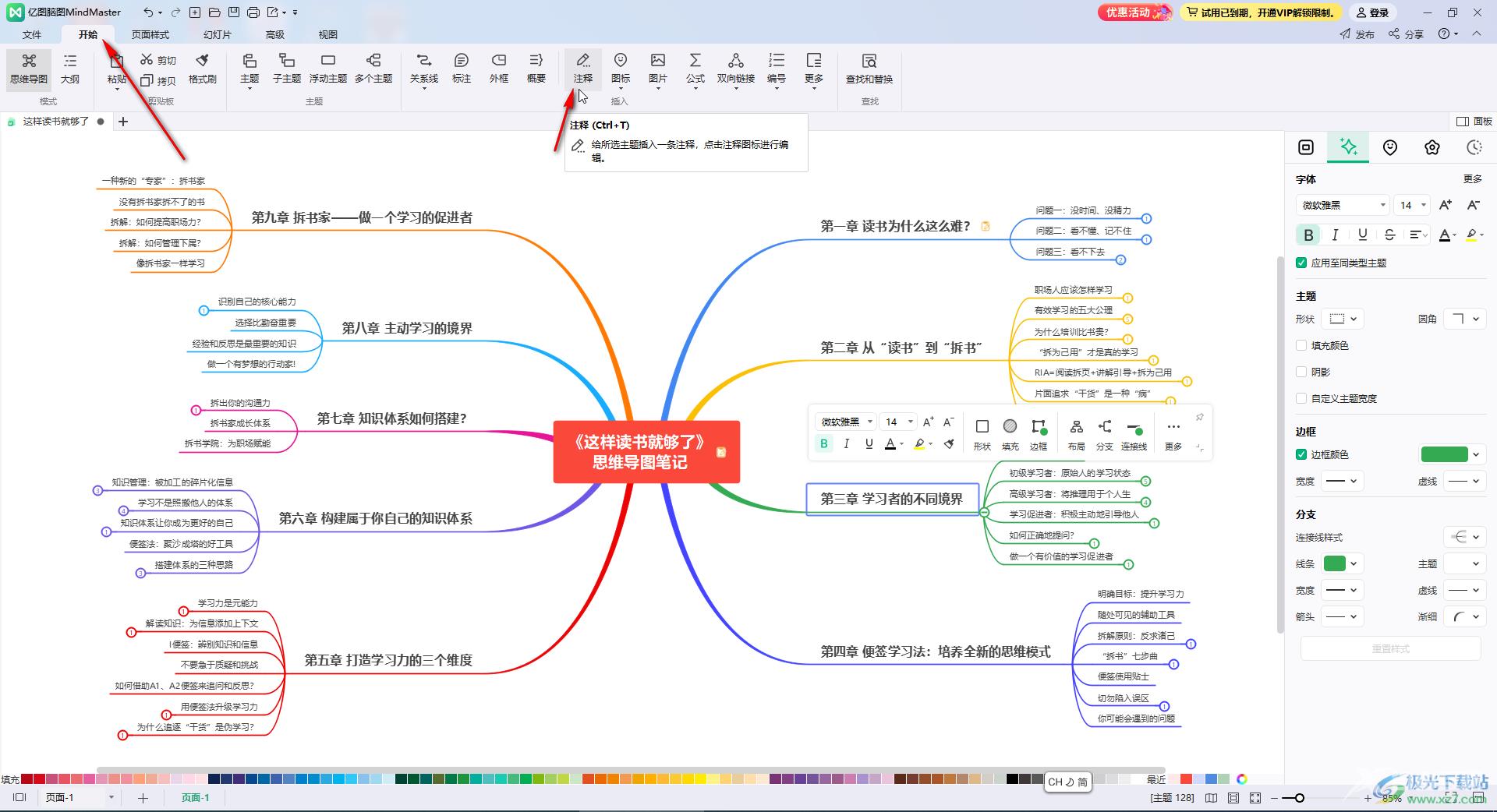Toggle underline in the right font panel
The width and height of the screenshot is (1497, 812).
(x=1362, y=235)
